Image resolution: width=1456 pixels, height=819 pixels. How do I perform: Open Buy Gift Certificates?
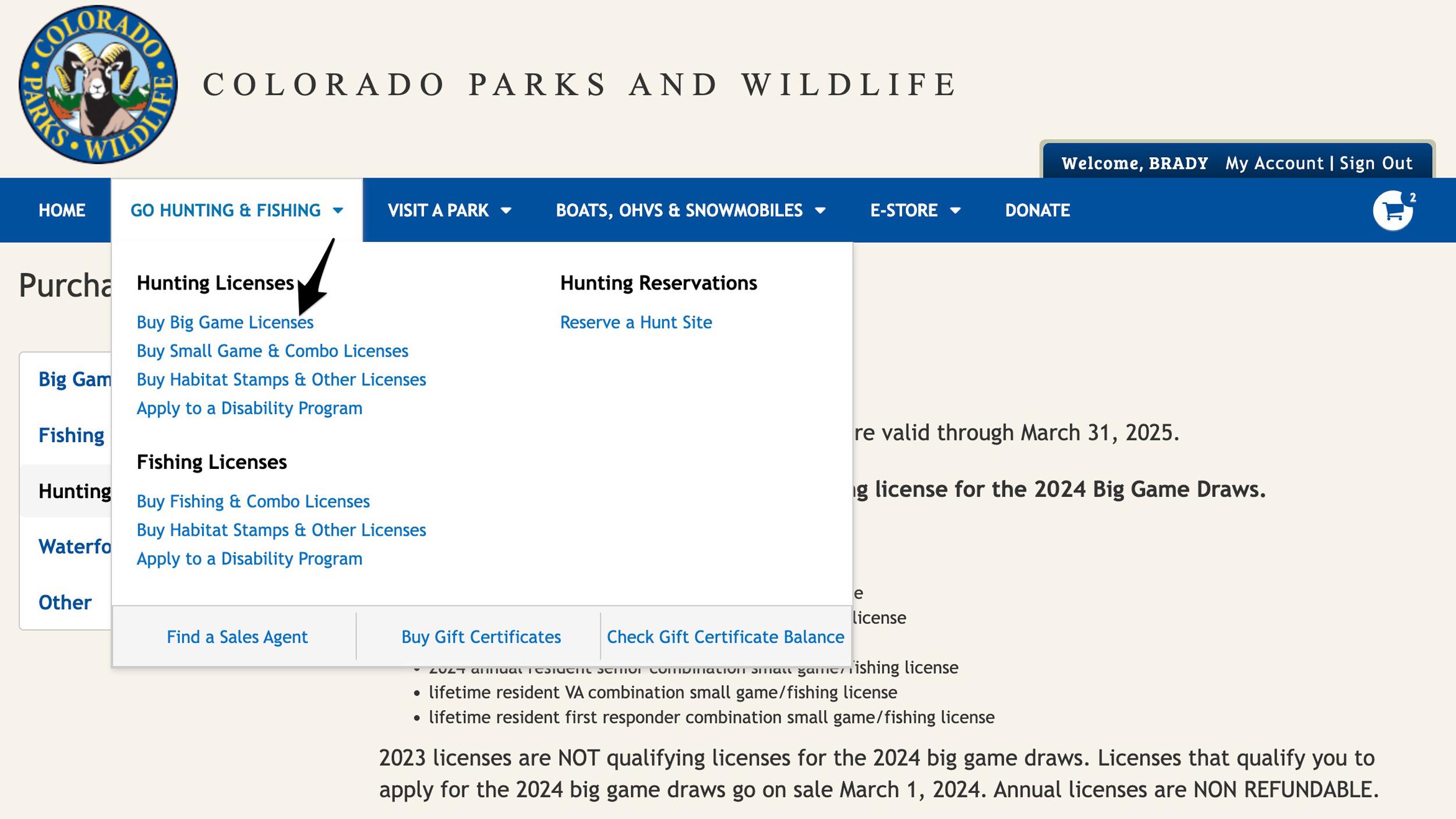480,637
